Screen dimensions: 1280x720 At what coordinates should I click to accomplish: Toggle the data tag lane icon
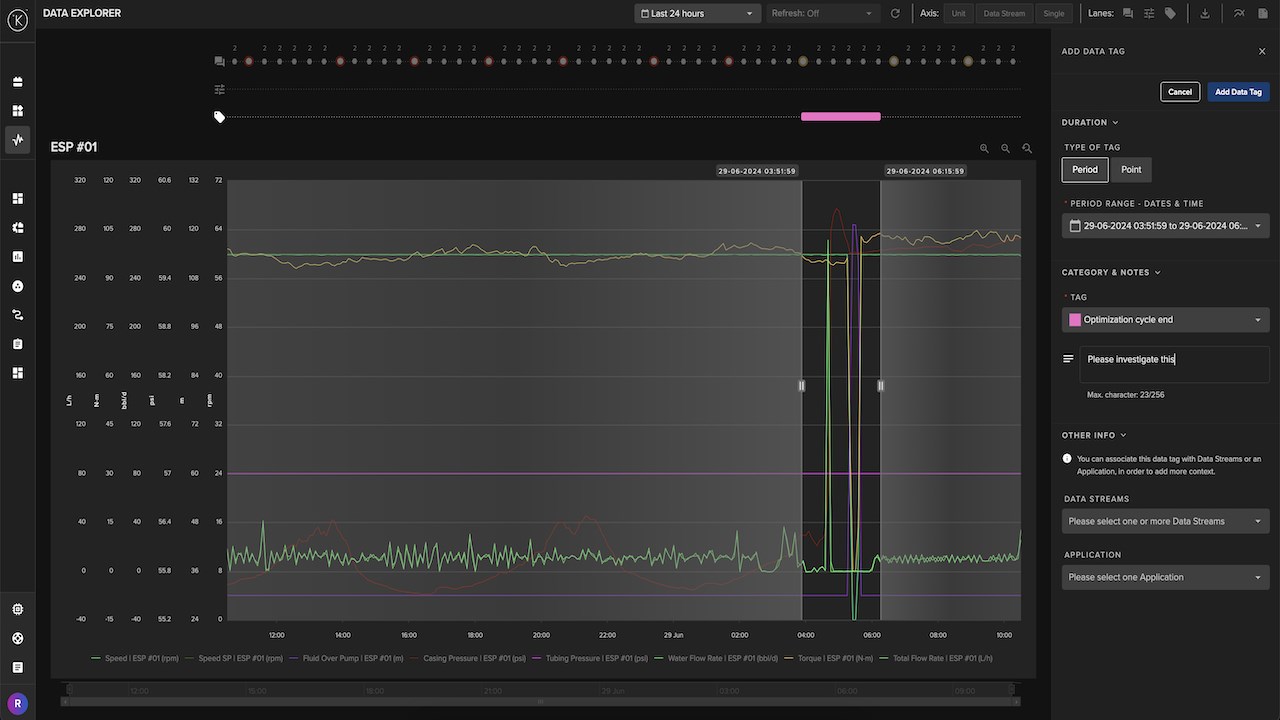(1170, 13)
